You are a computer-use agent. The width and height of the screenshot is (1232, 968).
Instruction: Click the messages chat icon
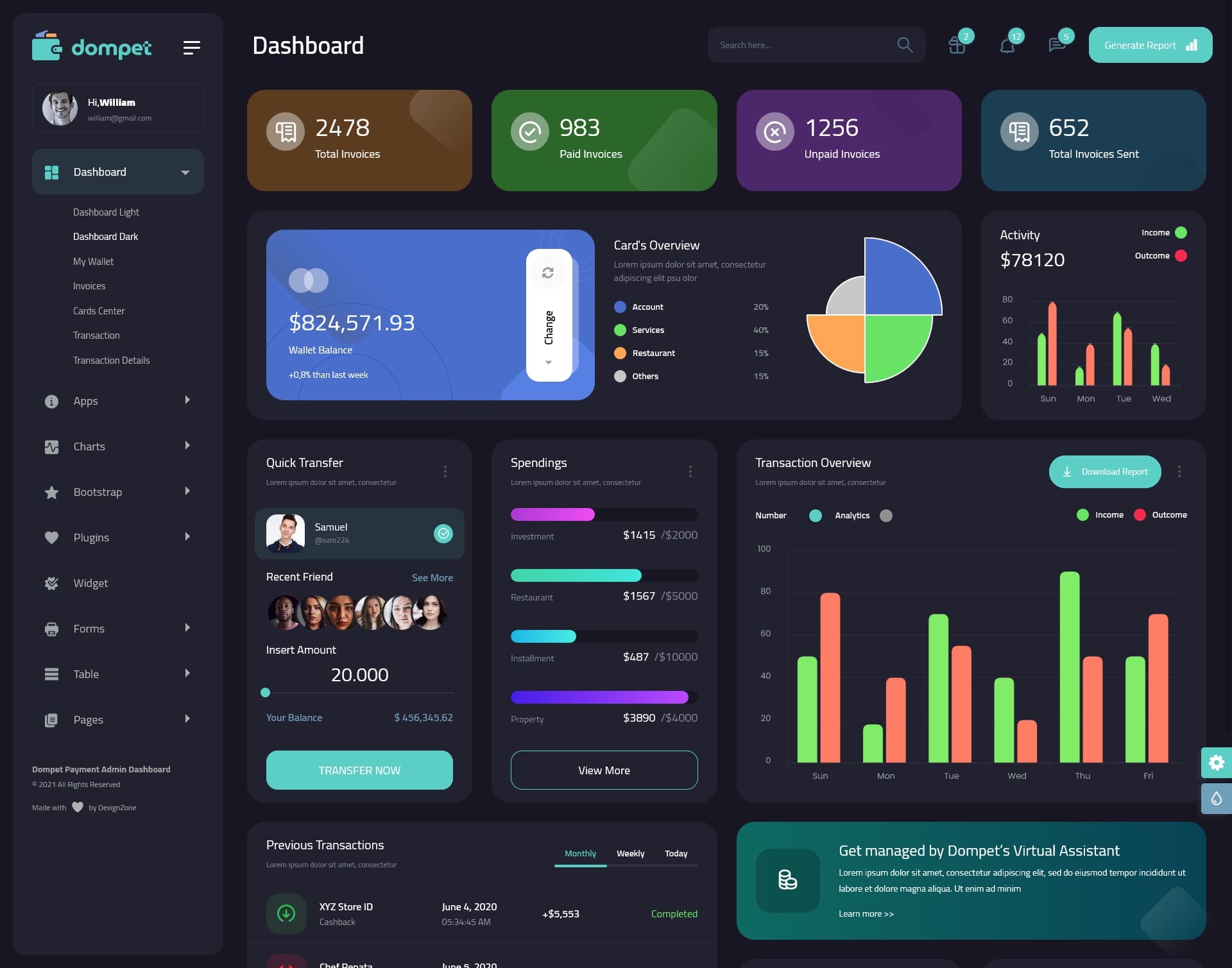[x=1056, y=45]
